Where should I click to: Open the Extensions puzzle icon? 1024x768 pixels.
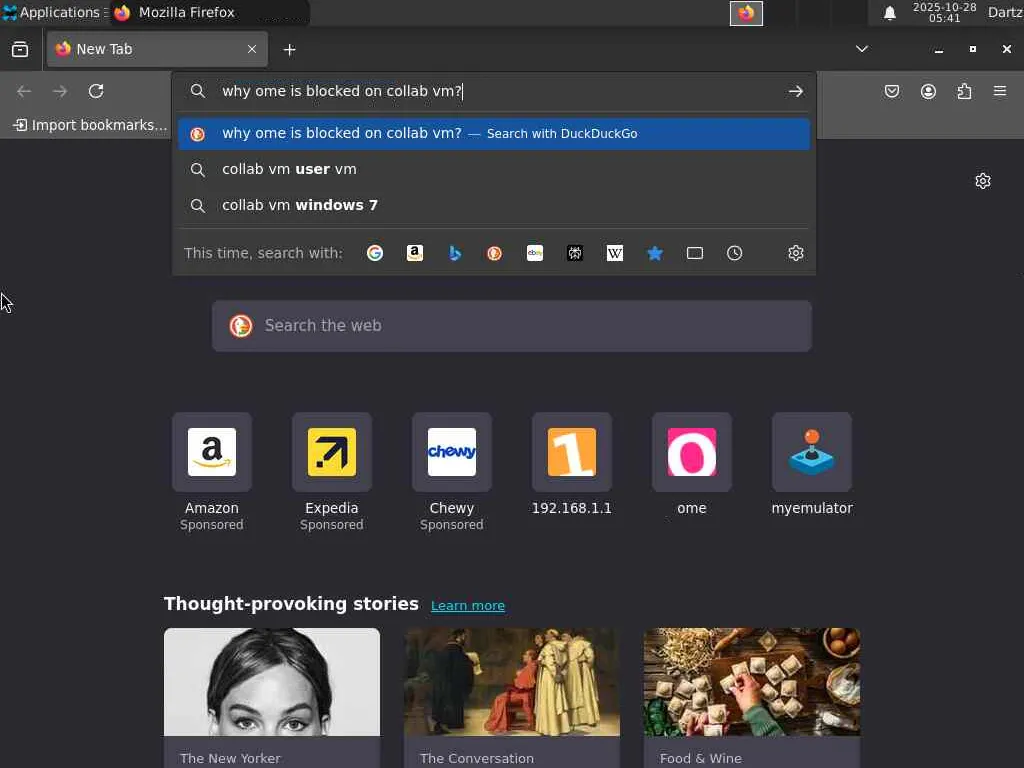pyautogui.click(x=964, y=91)
